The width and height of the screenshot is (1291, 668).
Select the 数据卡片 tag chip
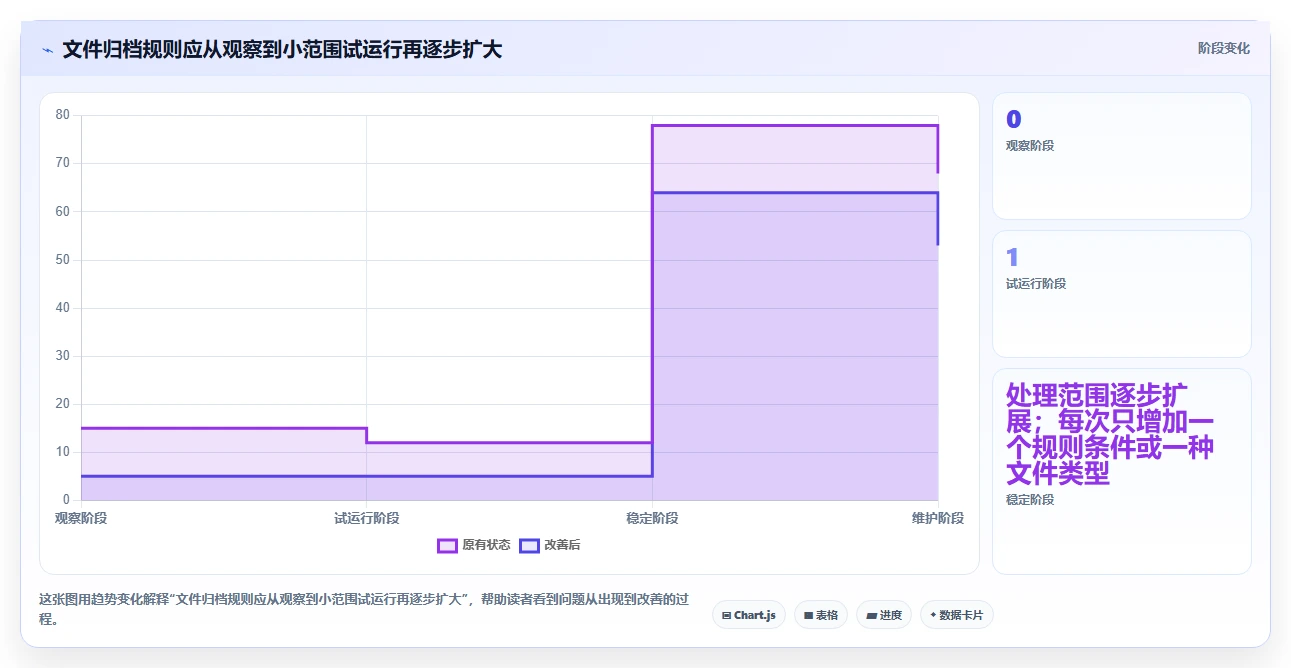pyautogui.click(x=957, y=615)
